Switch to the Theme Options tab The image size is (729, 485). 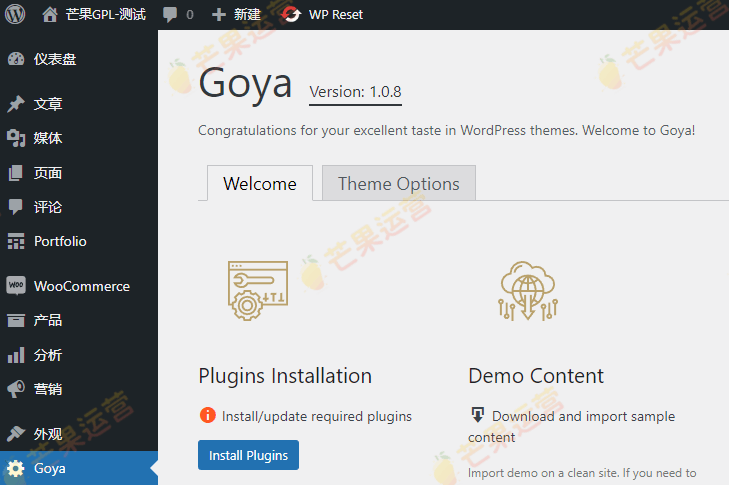coord(399,183)
